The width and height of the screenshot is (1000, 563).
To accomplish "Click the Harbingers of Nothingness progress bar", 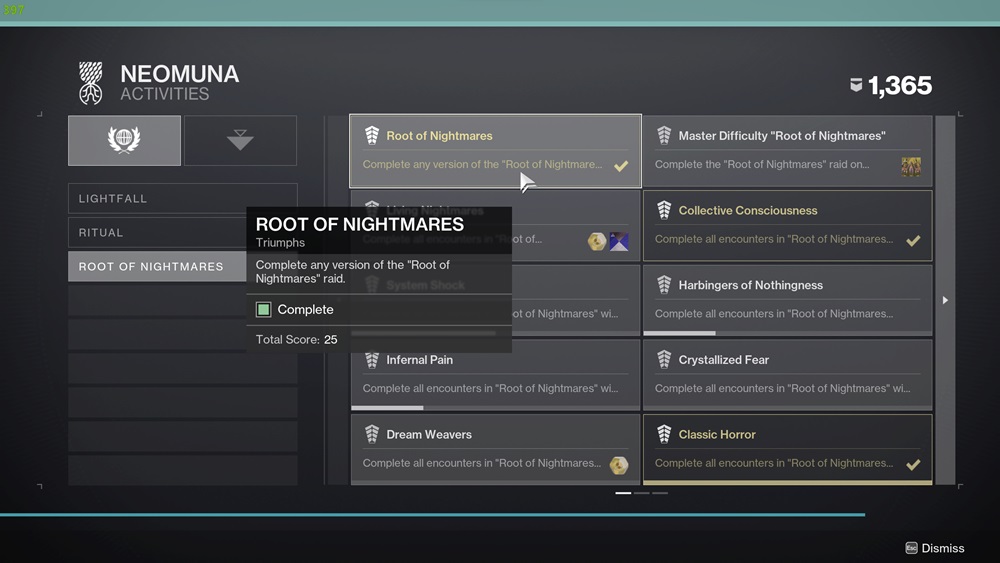I will [788, 333].
